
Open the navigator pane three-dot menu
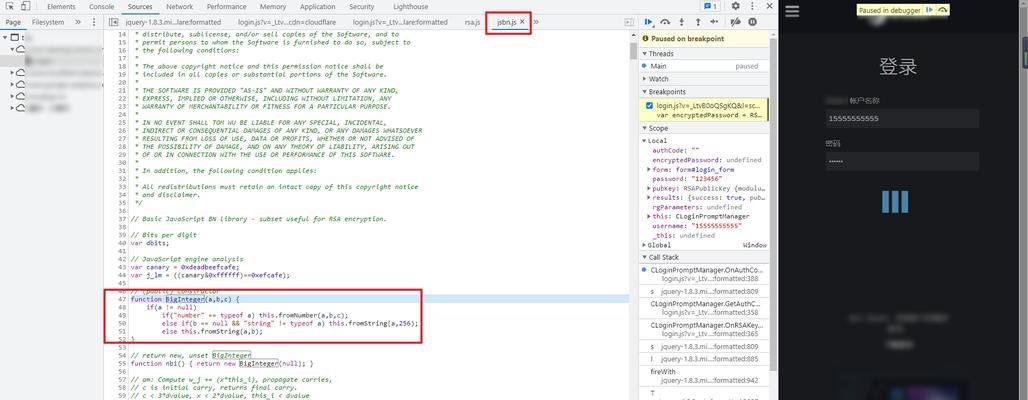(94, 22)
